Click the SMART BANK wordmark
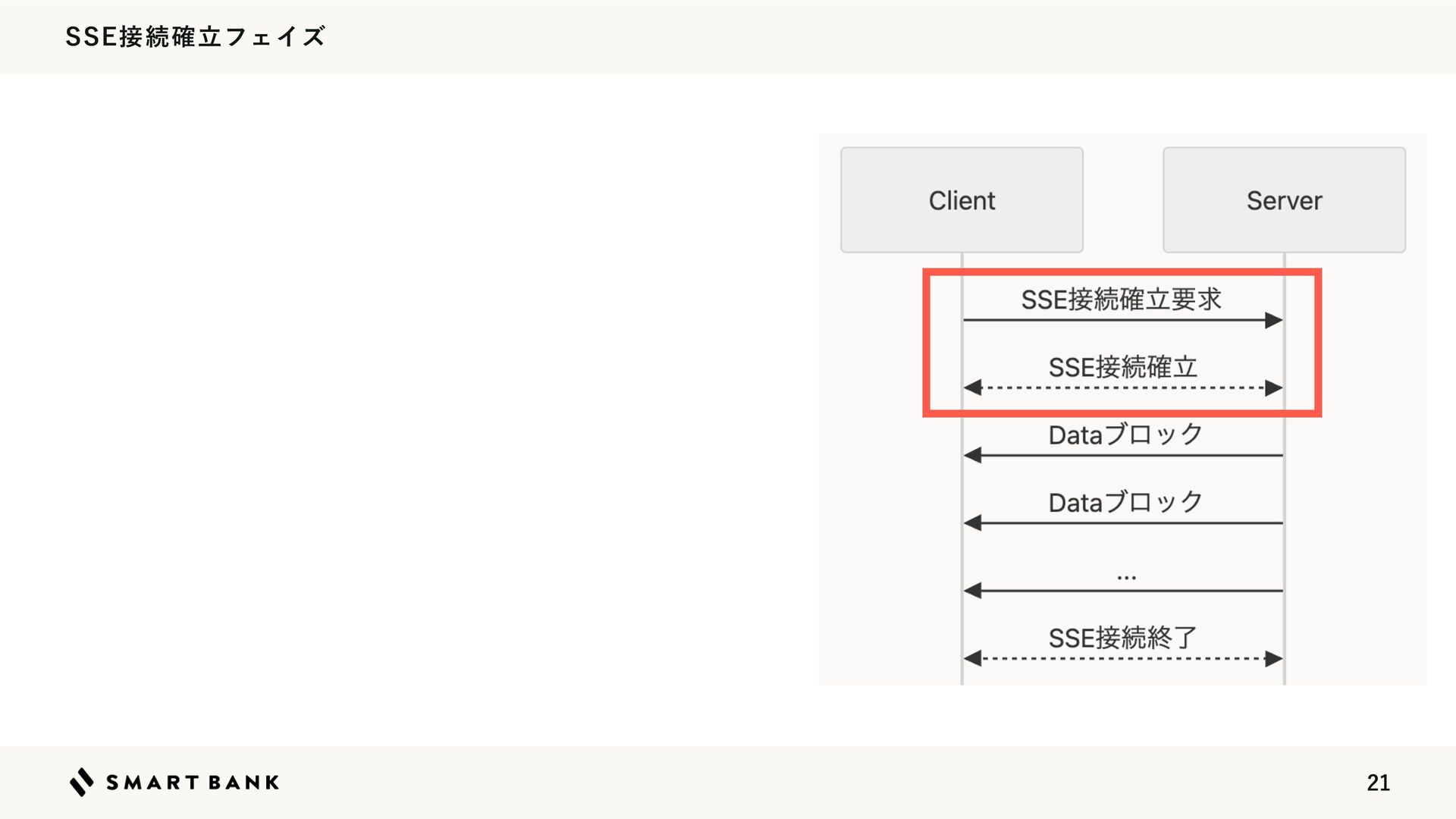This screenshot has height=819, width=1456. [x=193, y=783]
